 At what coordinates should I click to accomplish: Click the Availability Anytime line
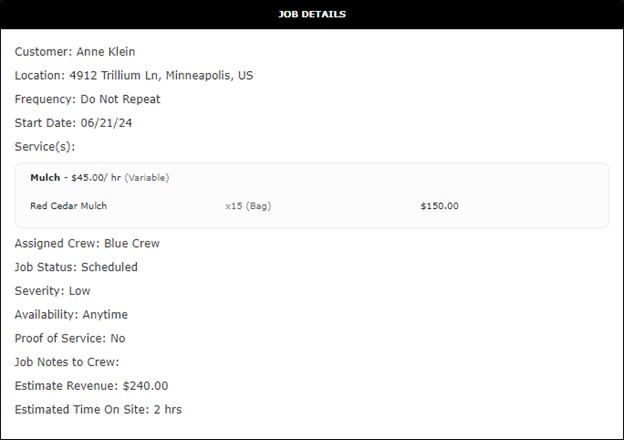tap(71, 315)
